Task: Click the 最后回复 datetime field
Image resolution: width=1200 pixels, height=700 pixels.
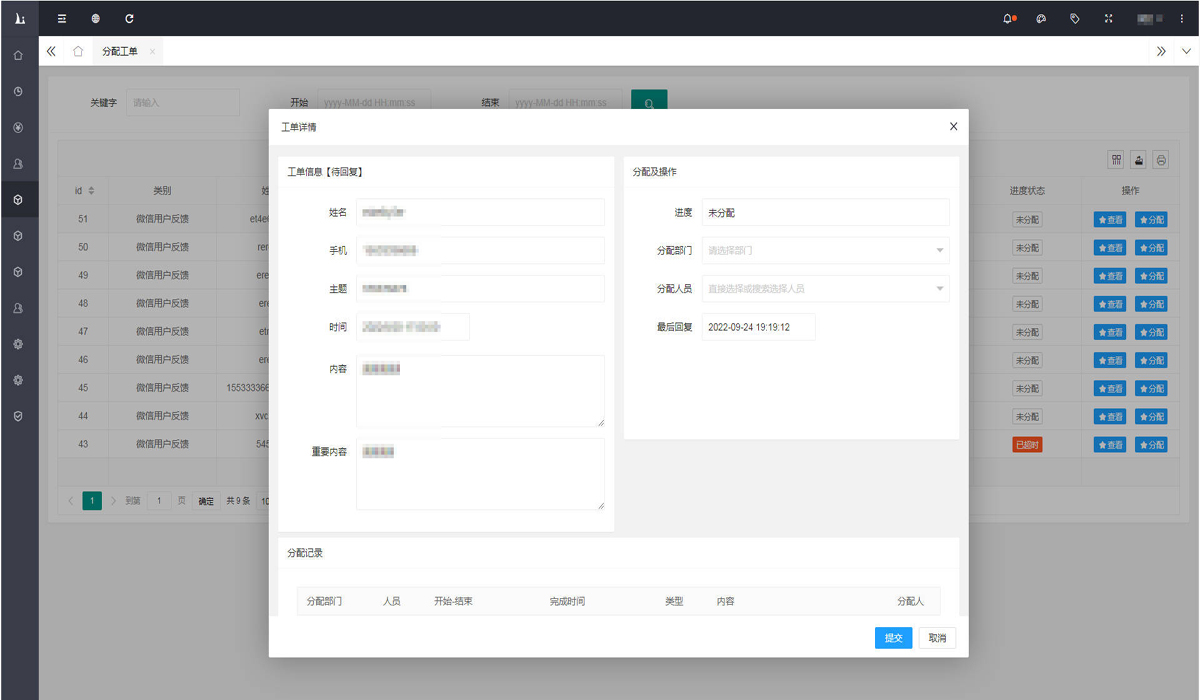Action: pyautogui.click(x=758, y=327)
